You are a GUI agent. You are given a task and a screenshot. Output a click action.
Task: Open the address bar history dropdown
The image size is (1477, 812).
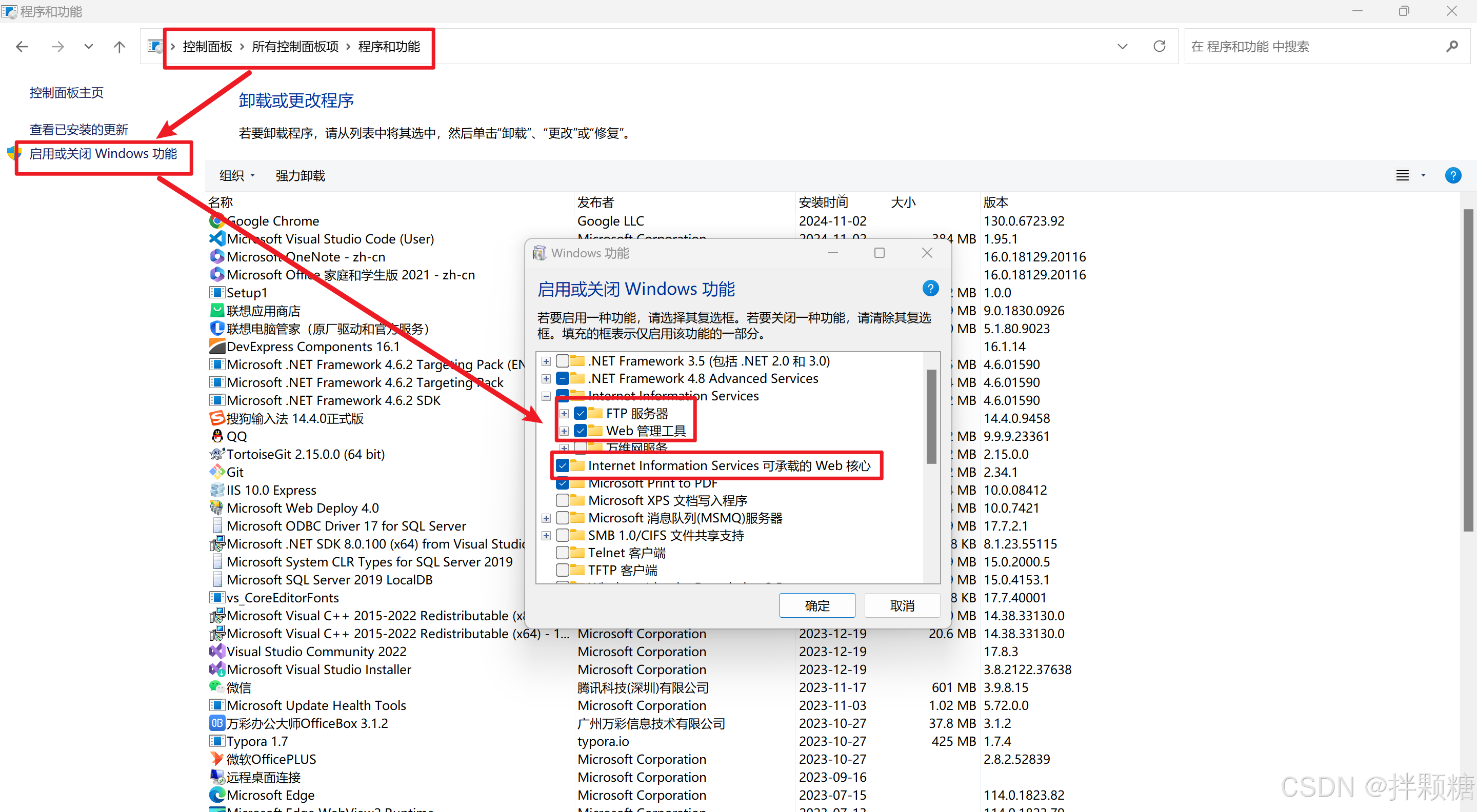[1122, 47]
